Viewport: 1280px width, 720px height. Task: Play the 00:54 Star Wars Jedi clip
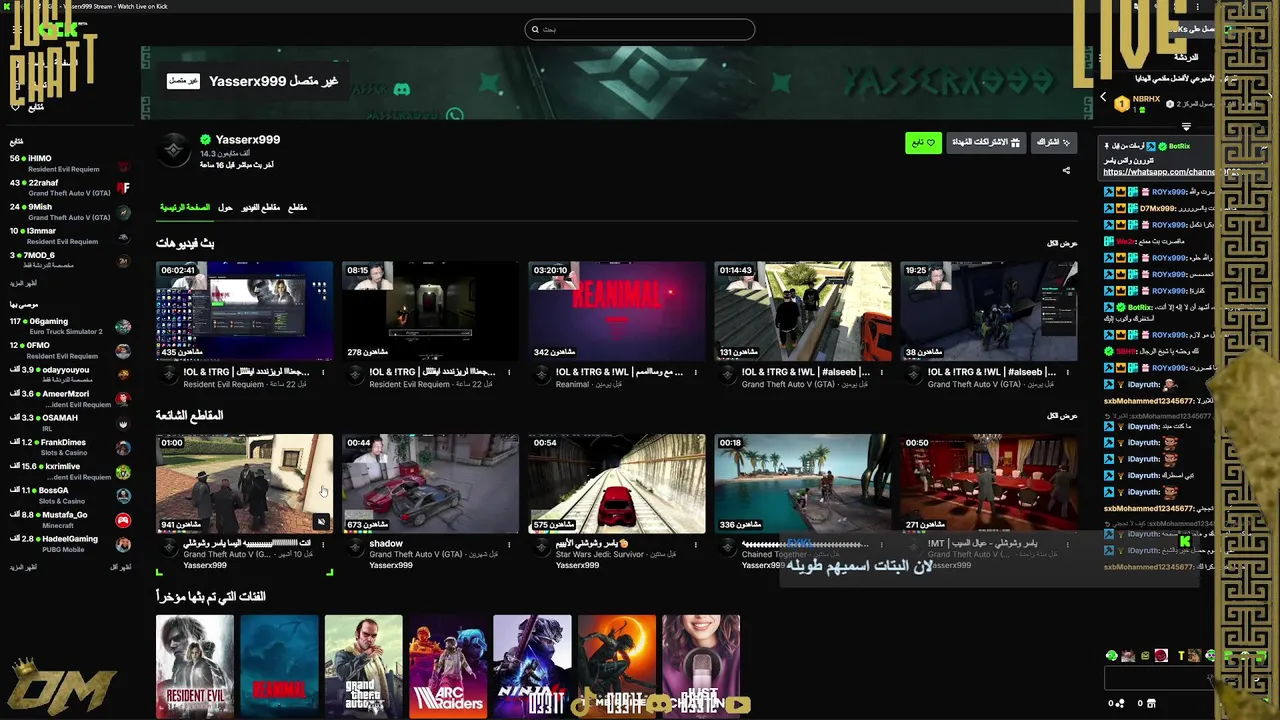point(616,483)
